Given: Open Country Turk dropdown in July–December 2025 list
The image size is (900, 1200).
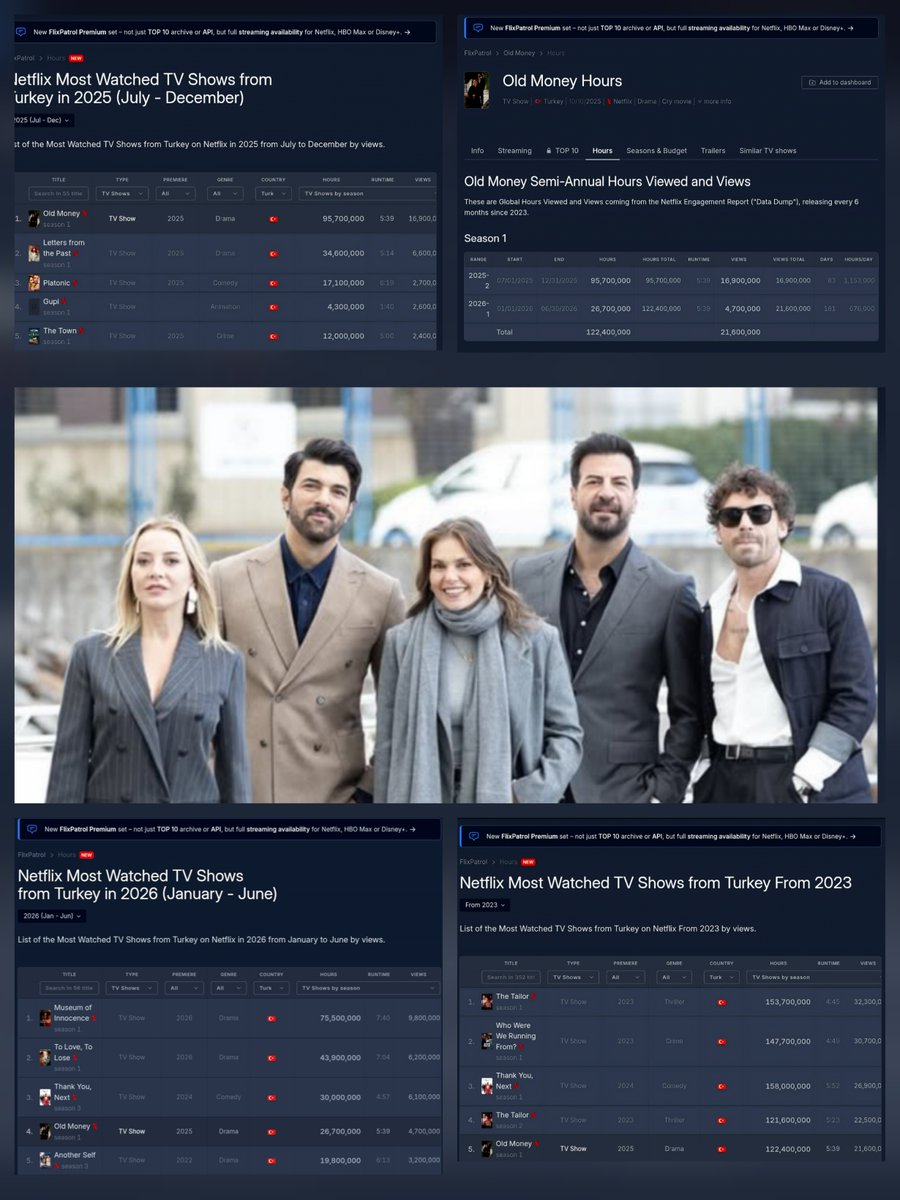Looking at the screenshot, I should tap(273, 193).
